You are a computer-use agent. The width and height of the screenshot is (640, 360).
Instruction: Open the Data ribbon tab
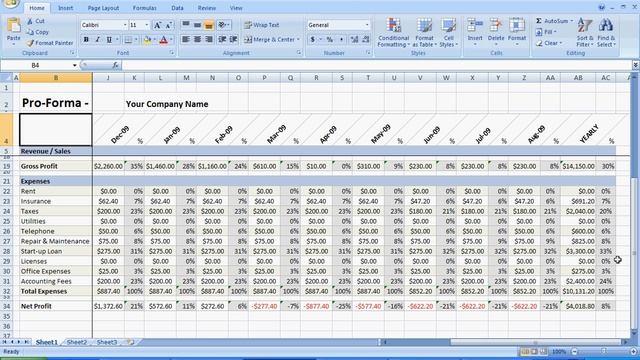[x=177, y=8]
